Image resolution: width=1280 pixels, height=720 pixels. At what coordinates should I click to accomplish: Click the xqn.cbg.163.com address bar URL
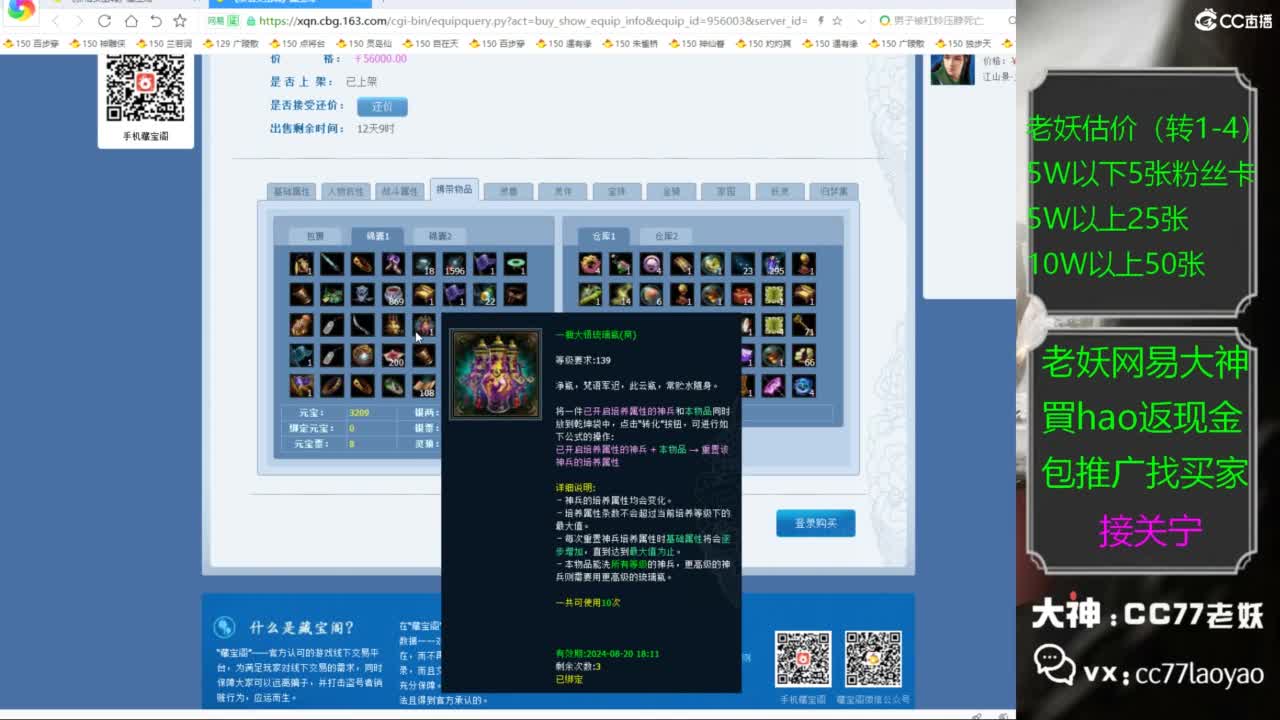click(x=532, y=20)
